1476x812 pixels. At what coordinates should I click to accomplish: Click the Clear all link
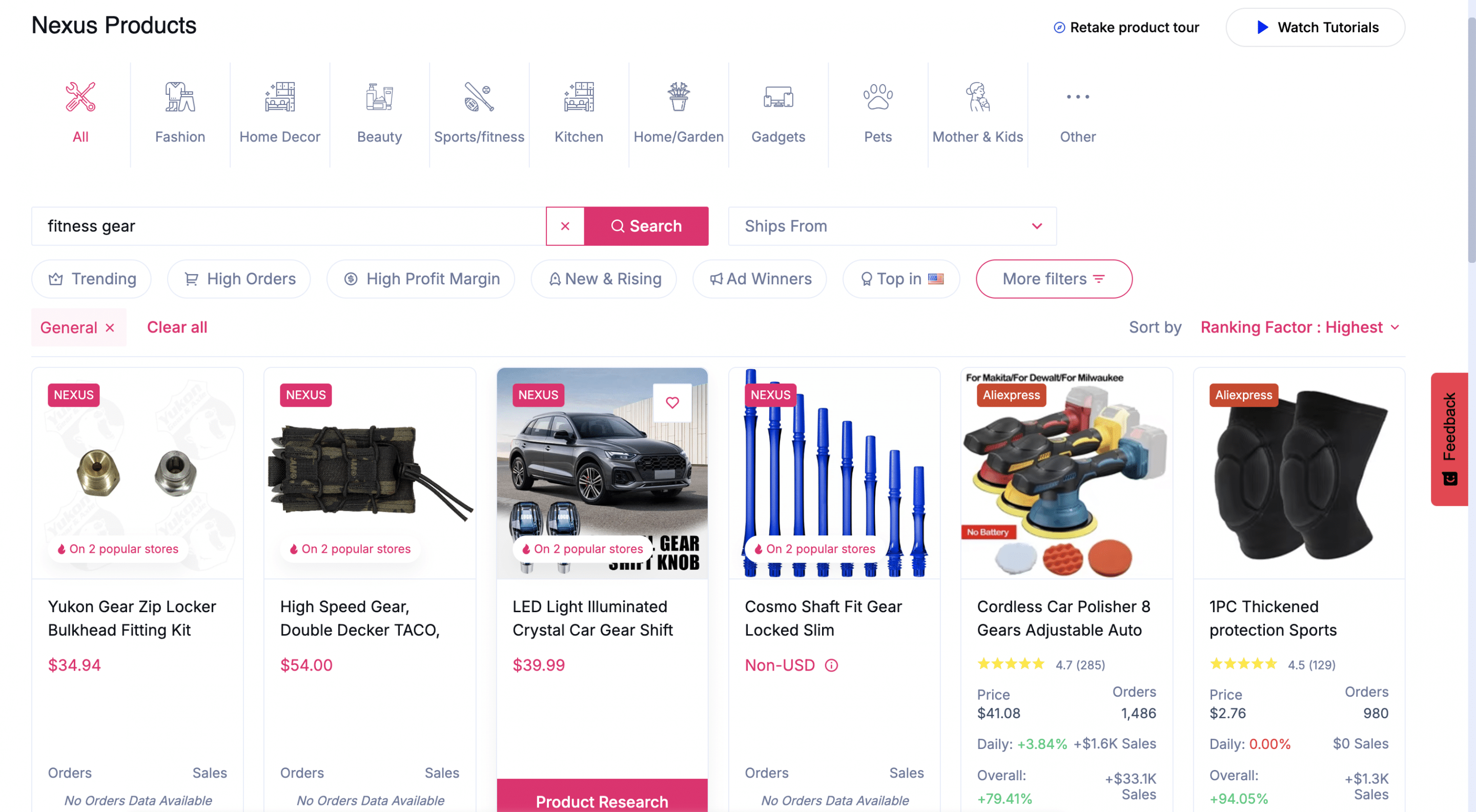click(177, 327)
